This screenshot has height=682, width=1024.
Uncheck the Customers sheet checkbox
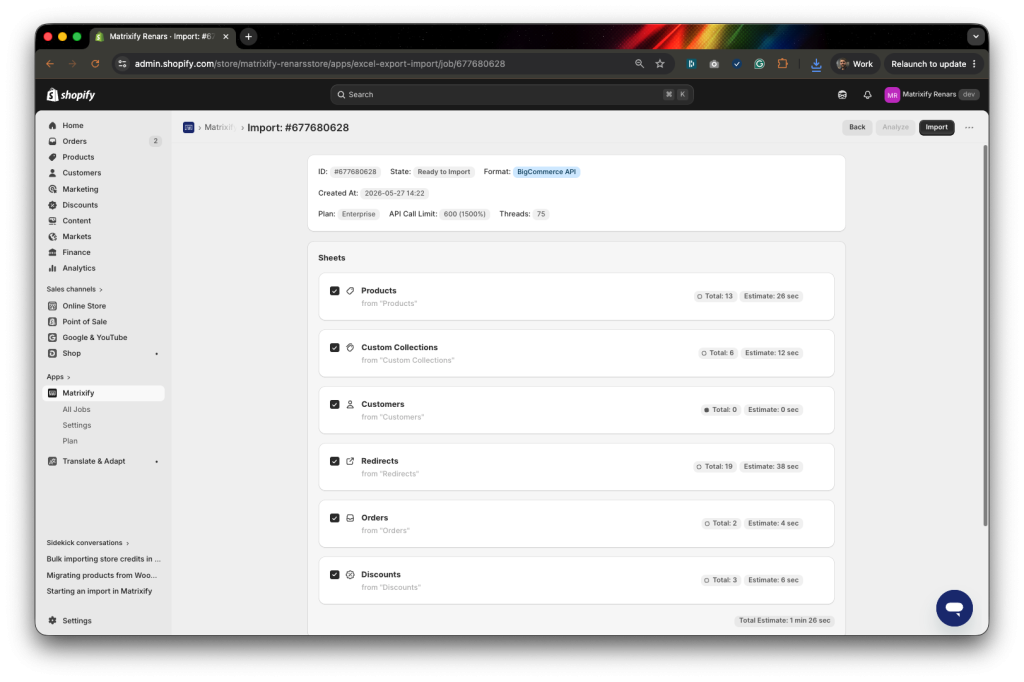pos(334,404)
